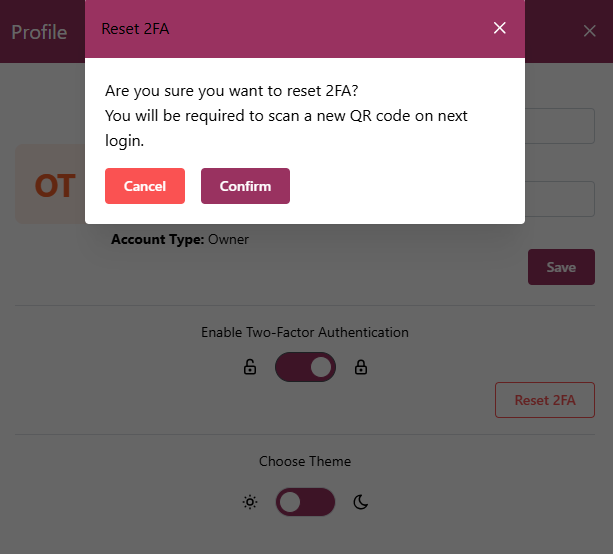Click the OT avatar thumbnail
This screenshot has height=554, width=613.
point(52,186)
